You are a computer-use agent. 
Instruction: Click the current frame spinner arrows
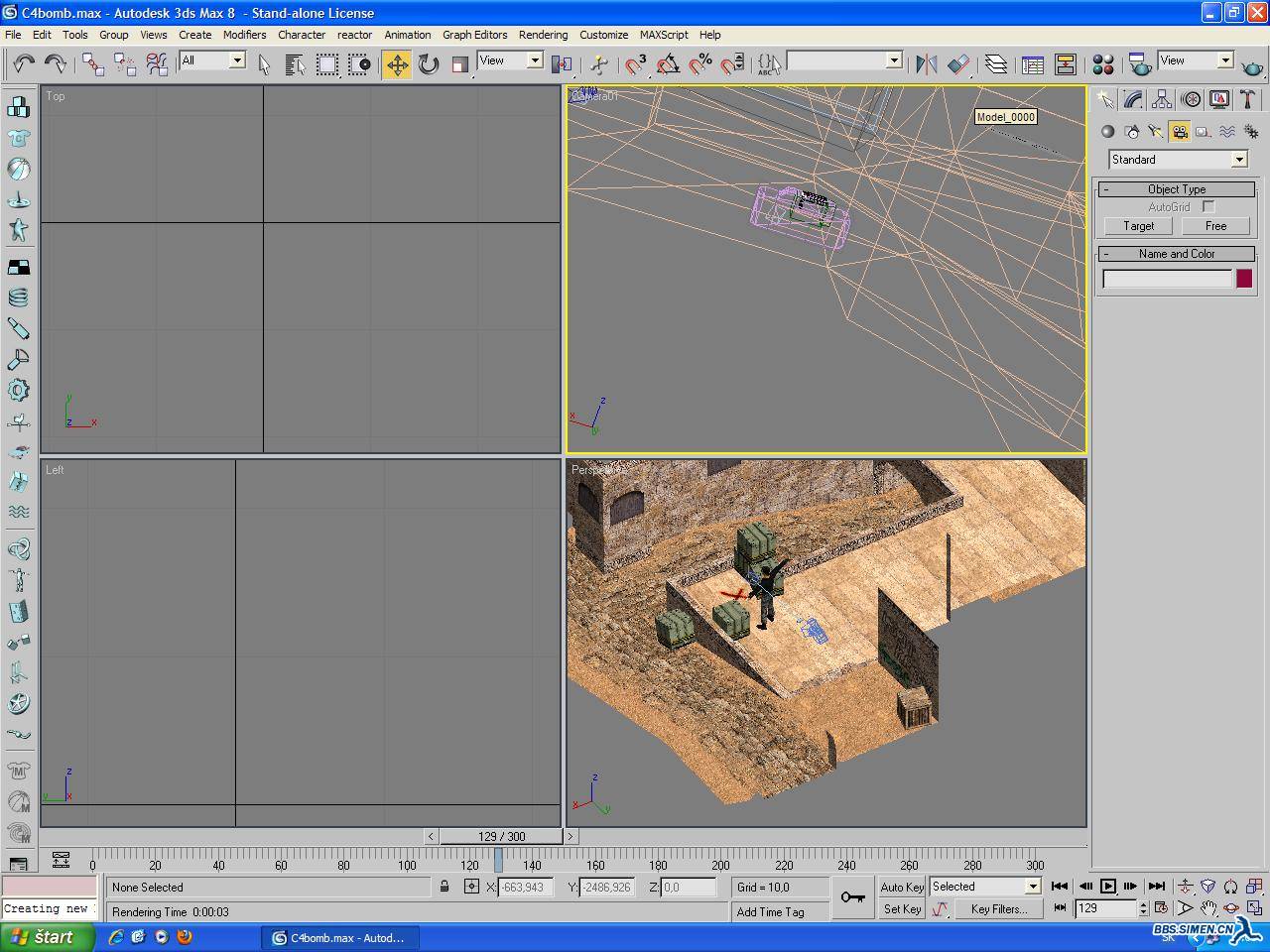point(1143,907)
